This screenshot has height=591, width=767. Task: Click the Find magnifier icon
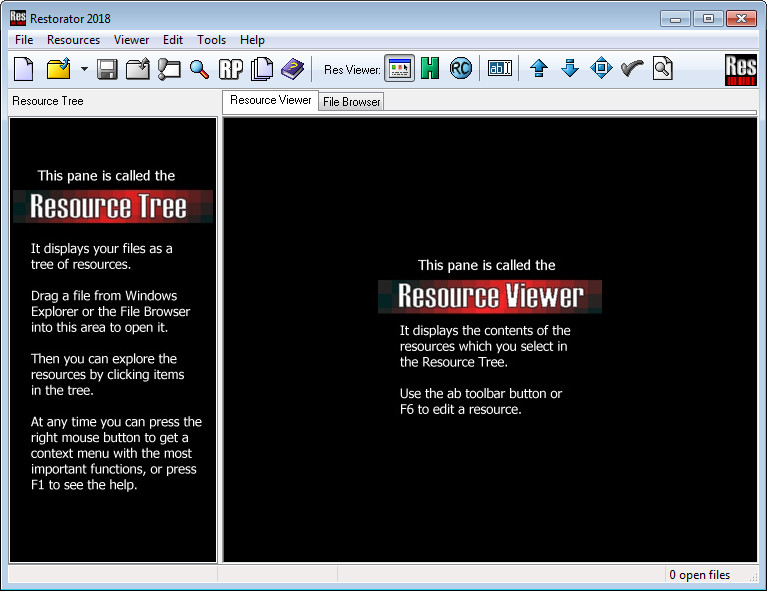click(x=200, y=69)
